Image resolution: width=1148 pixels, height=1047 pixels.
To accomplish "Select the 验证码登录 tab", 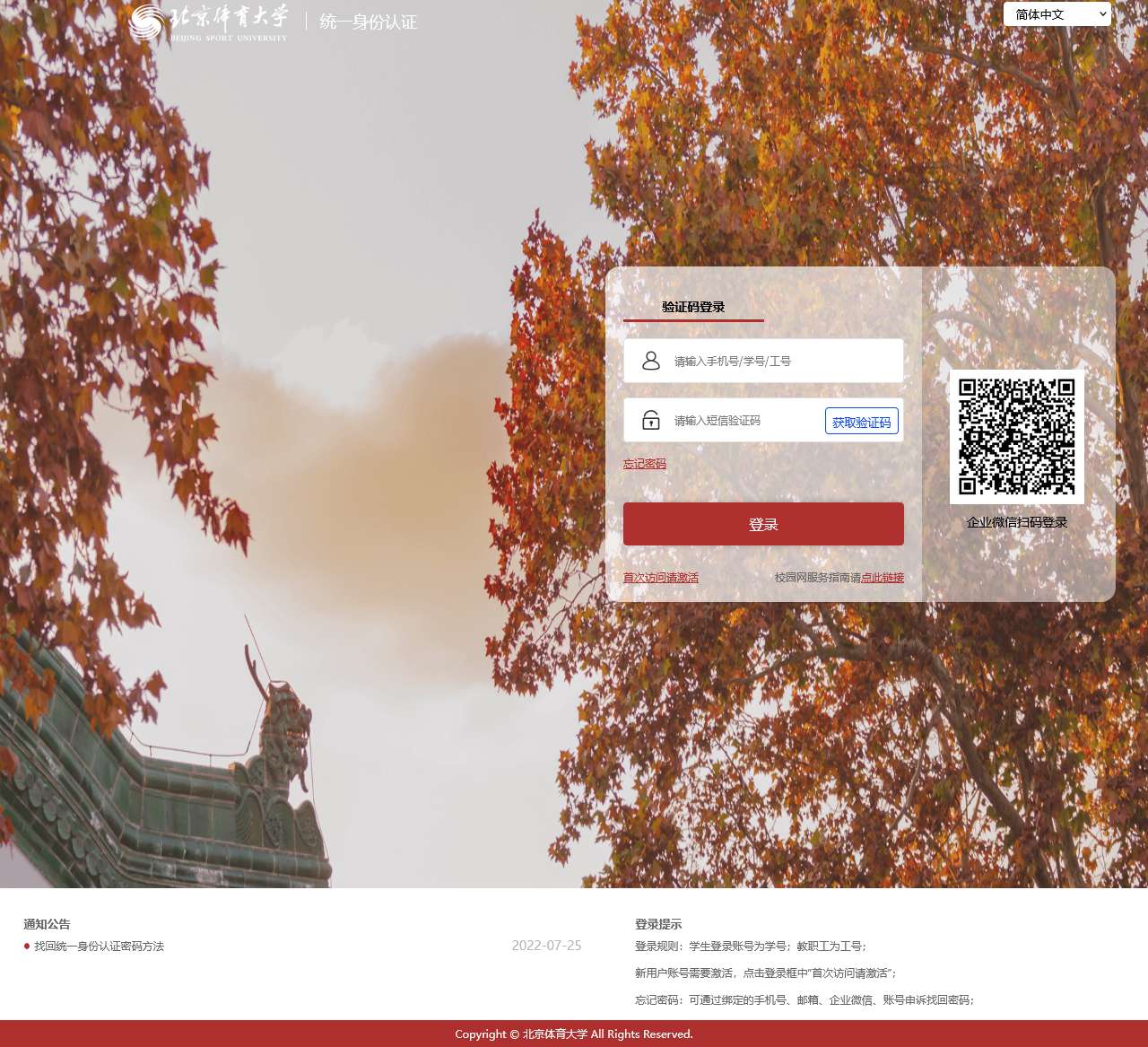I will 693,307.
